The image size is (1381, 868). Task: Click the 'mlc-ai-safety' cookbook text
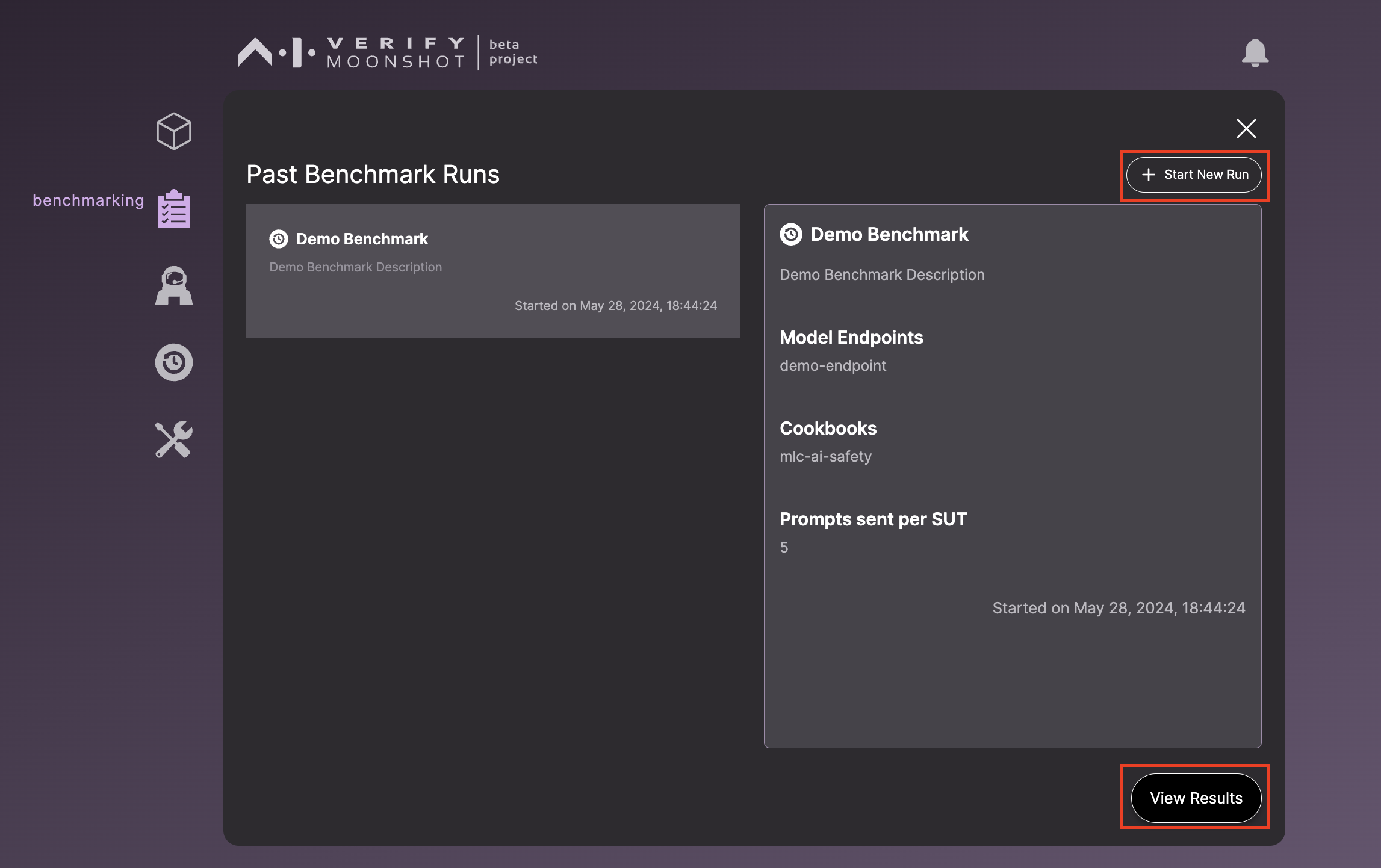point(825,457)
